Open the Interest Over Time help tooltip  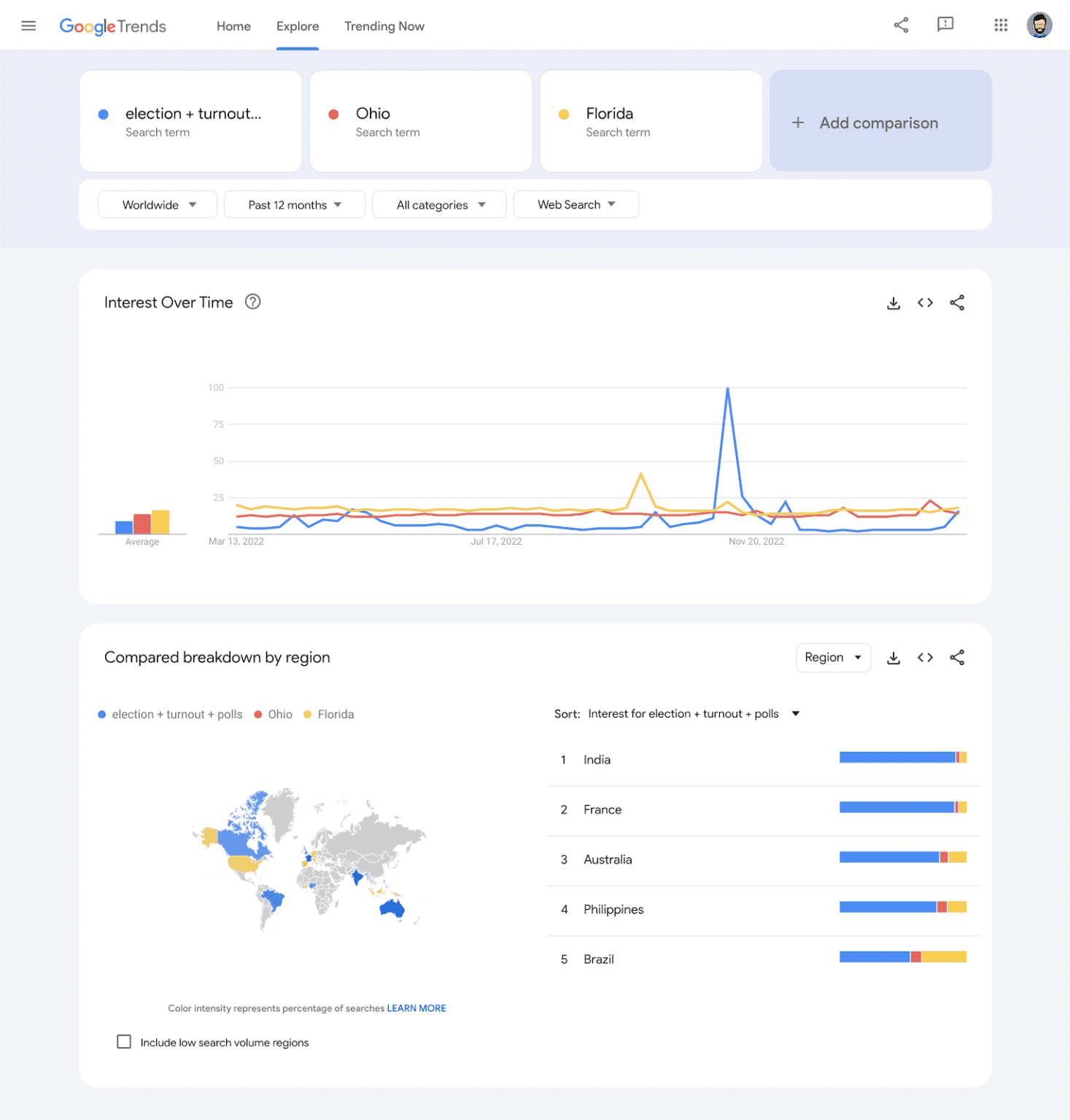point(252,301)
